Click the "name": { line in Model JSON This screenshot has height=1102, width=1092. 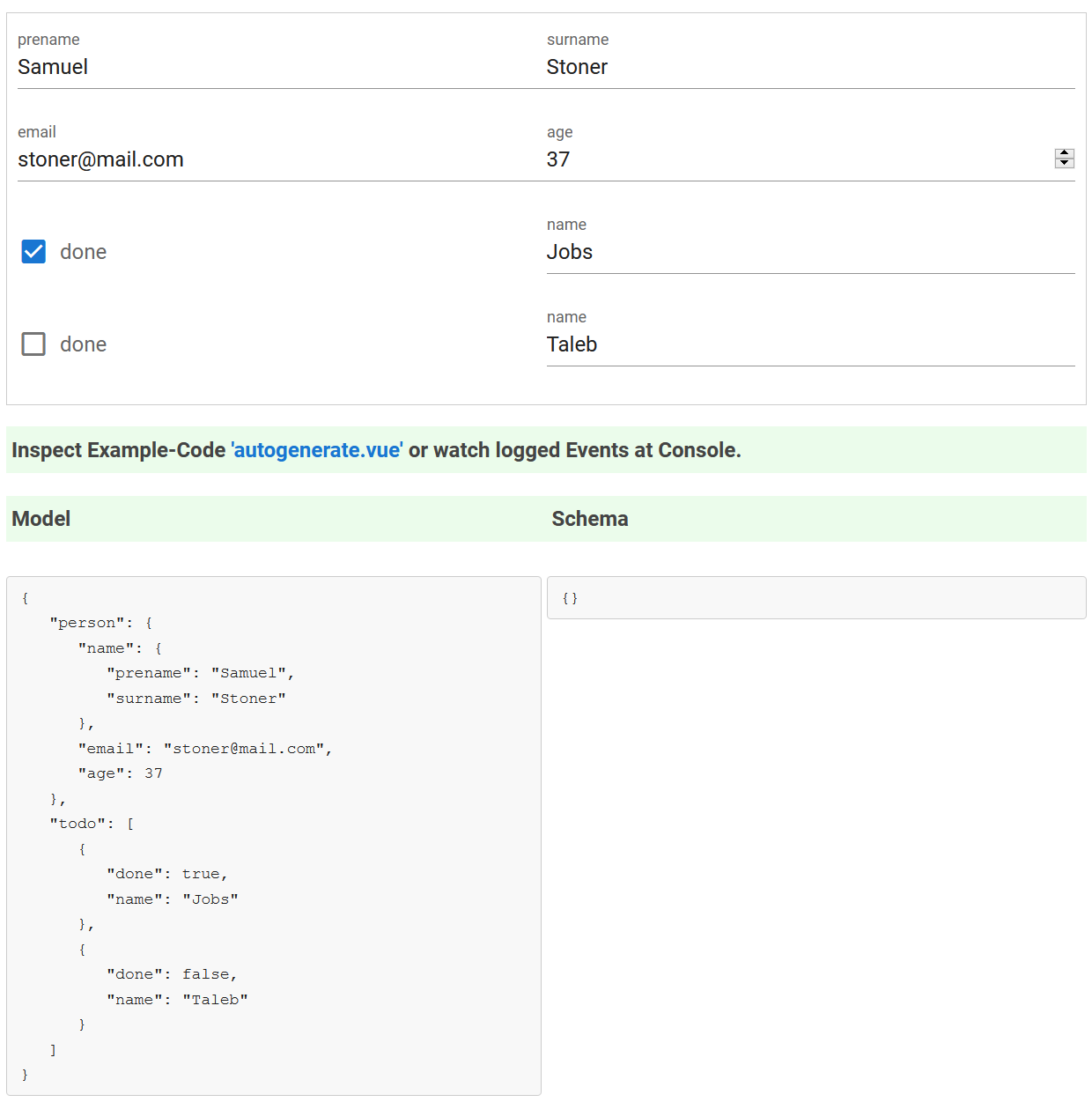click(121, 648)
